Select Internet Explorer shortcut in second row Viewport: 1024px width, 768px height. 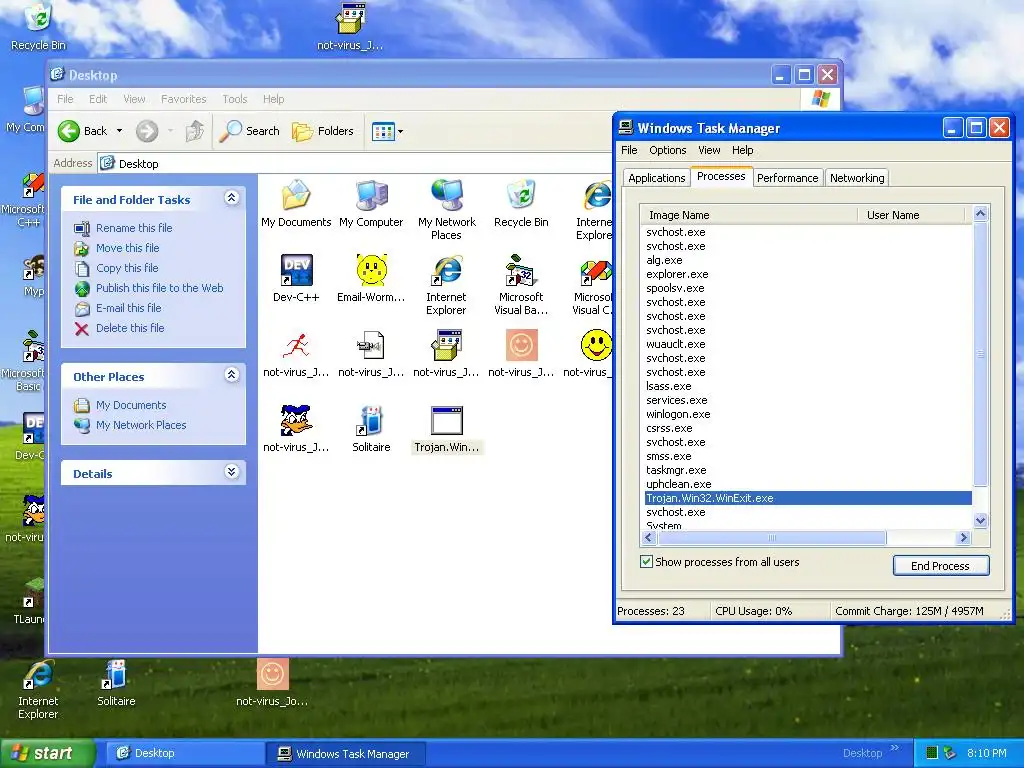click(x=447, y=270)
